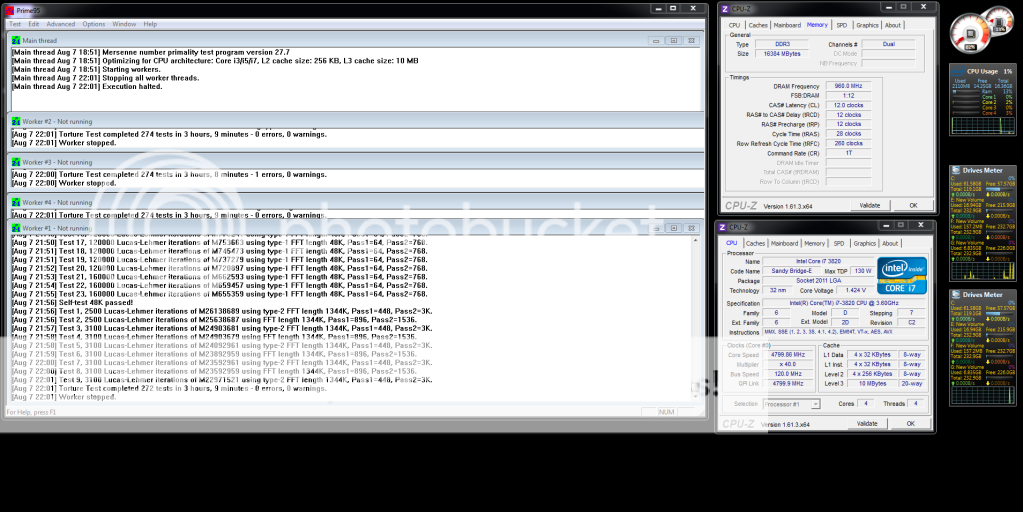1023x512 pixels.
Task: Click the Intel Core i7 logo badge
Action: pyautogui.click(x=902, y=275)
